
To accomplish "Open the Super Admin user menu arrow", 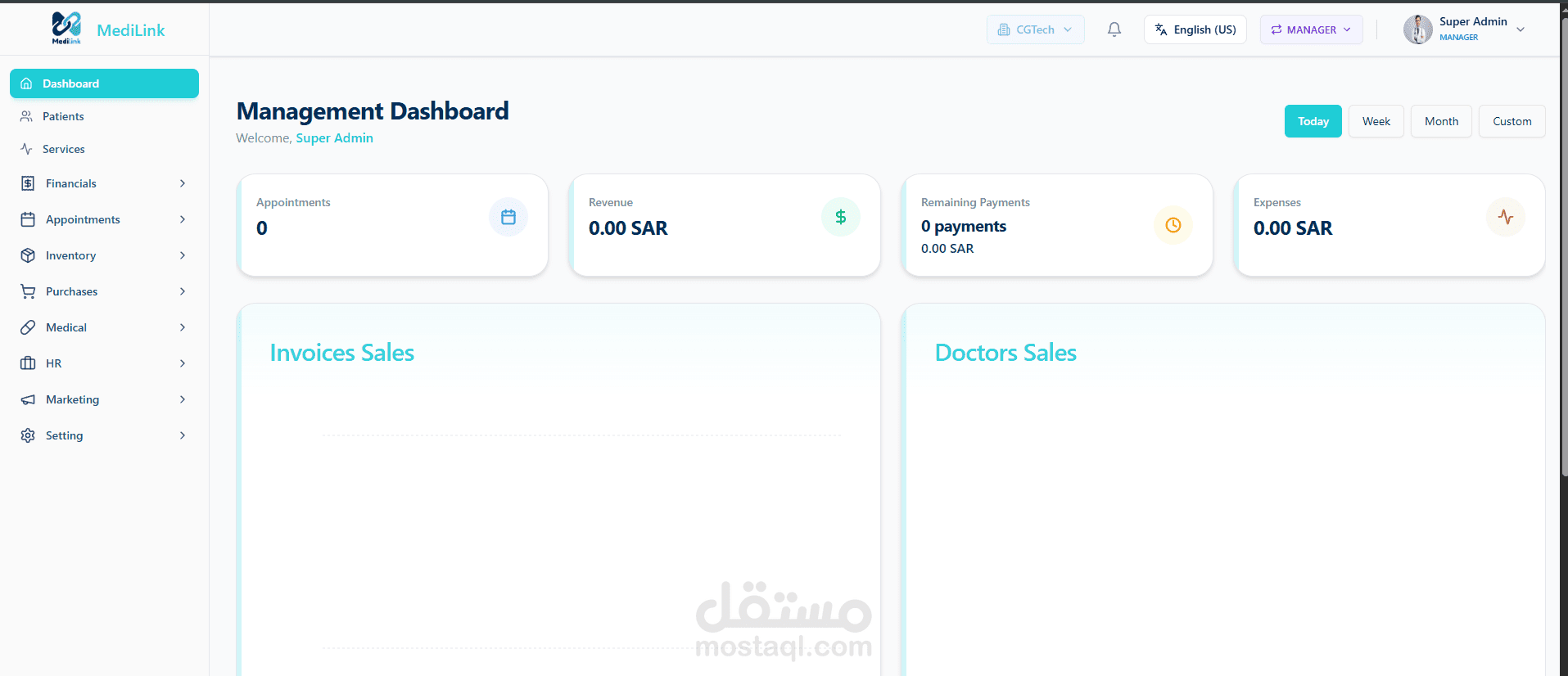I will [x=1521, y=29].
